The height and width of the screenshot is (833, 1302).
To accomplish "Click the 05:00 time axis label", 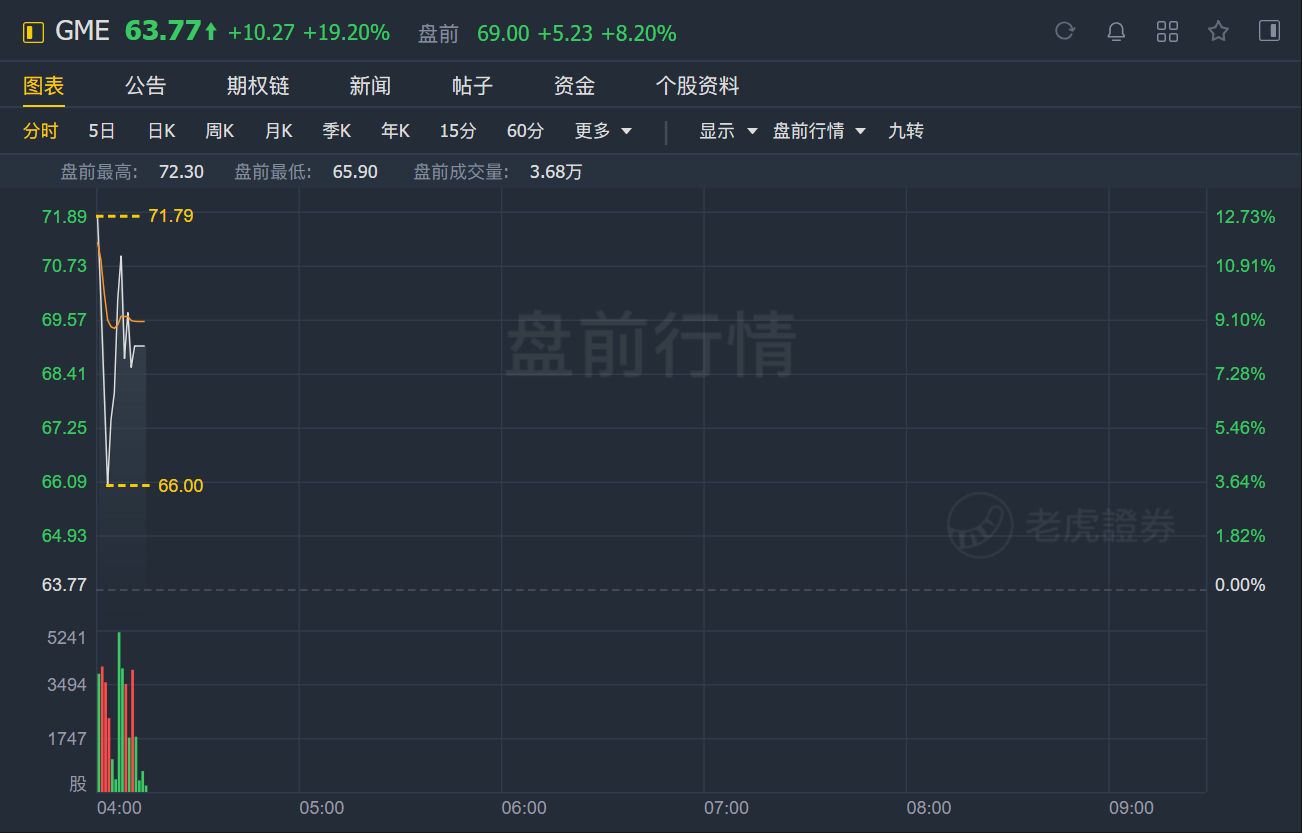I will [x=321, y=808].
